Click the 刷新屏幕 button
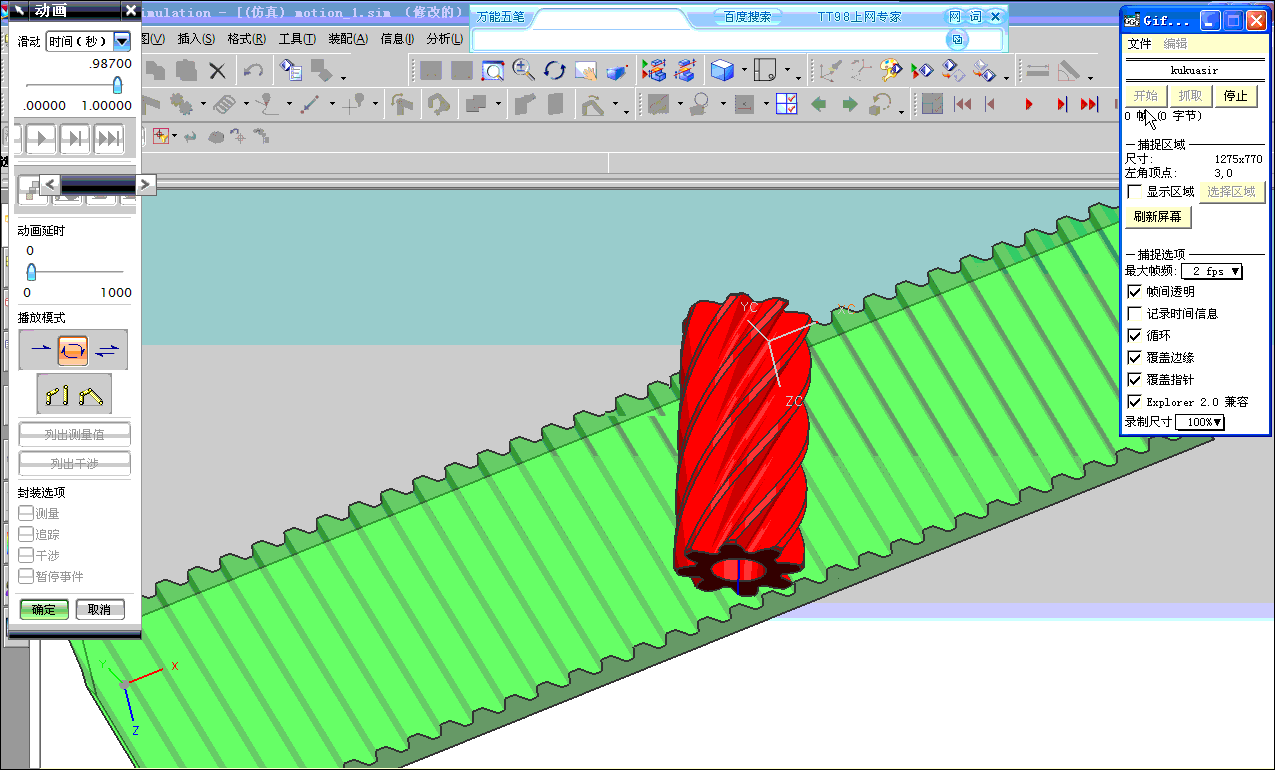 (x=1158, y=216)
